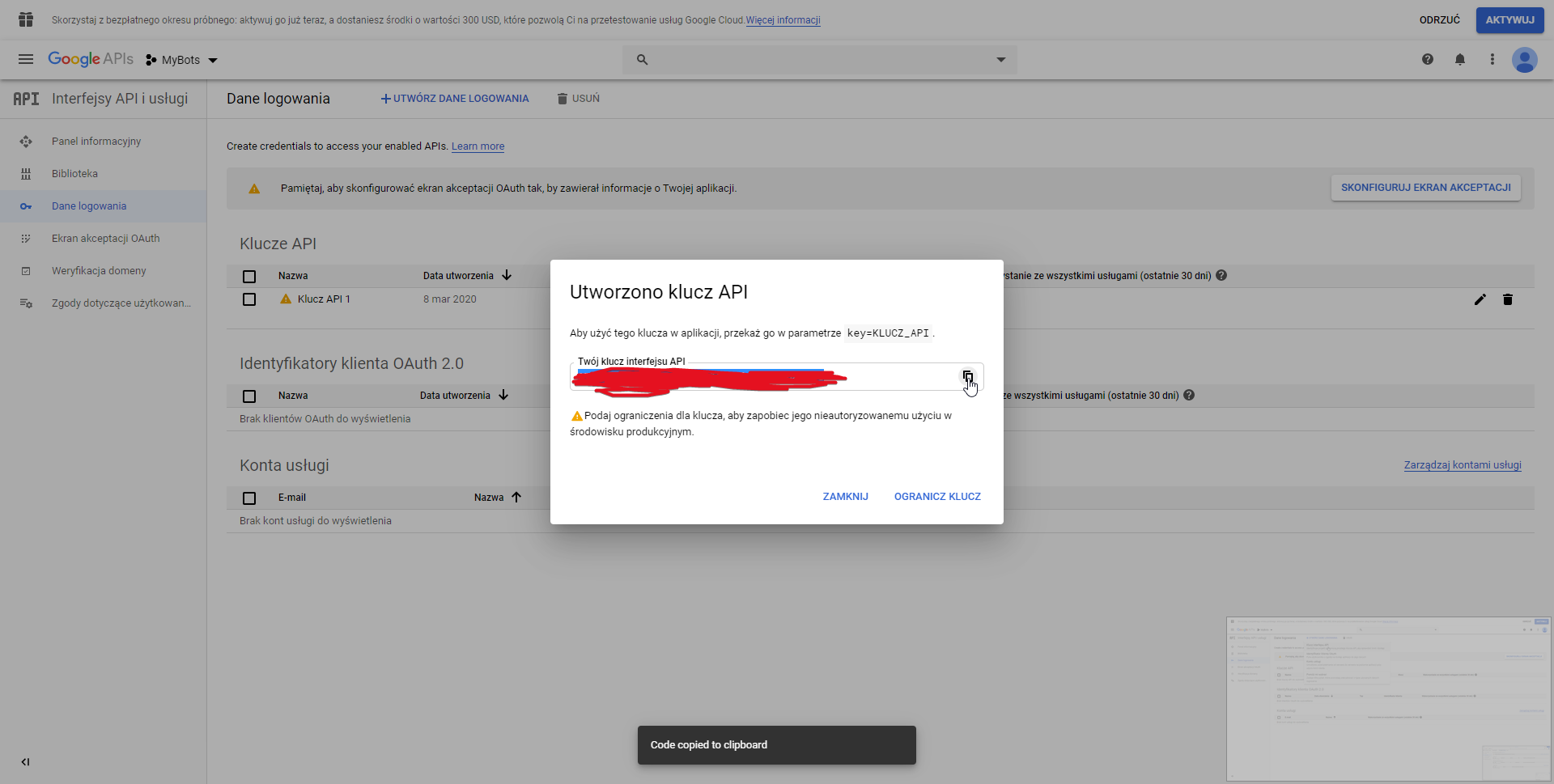The image size is (1554, 784).
Task: Toggle select-all checkbox in Klucze API table
Action: (249, 277)
